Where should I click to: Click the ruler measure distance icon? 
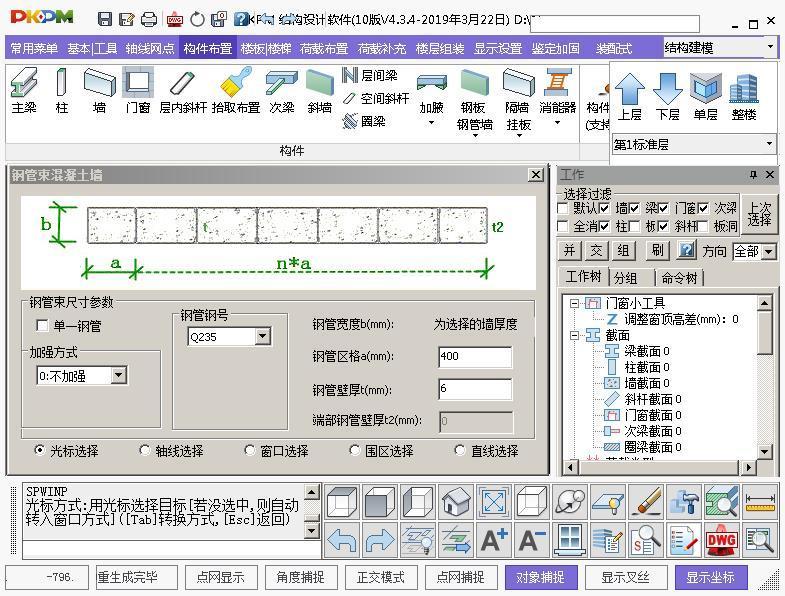(759, 501)
